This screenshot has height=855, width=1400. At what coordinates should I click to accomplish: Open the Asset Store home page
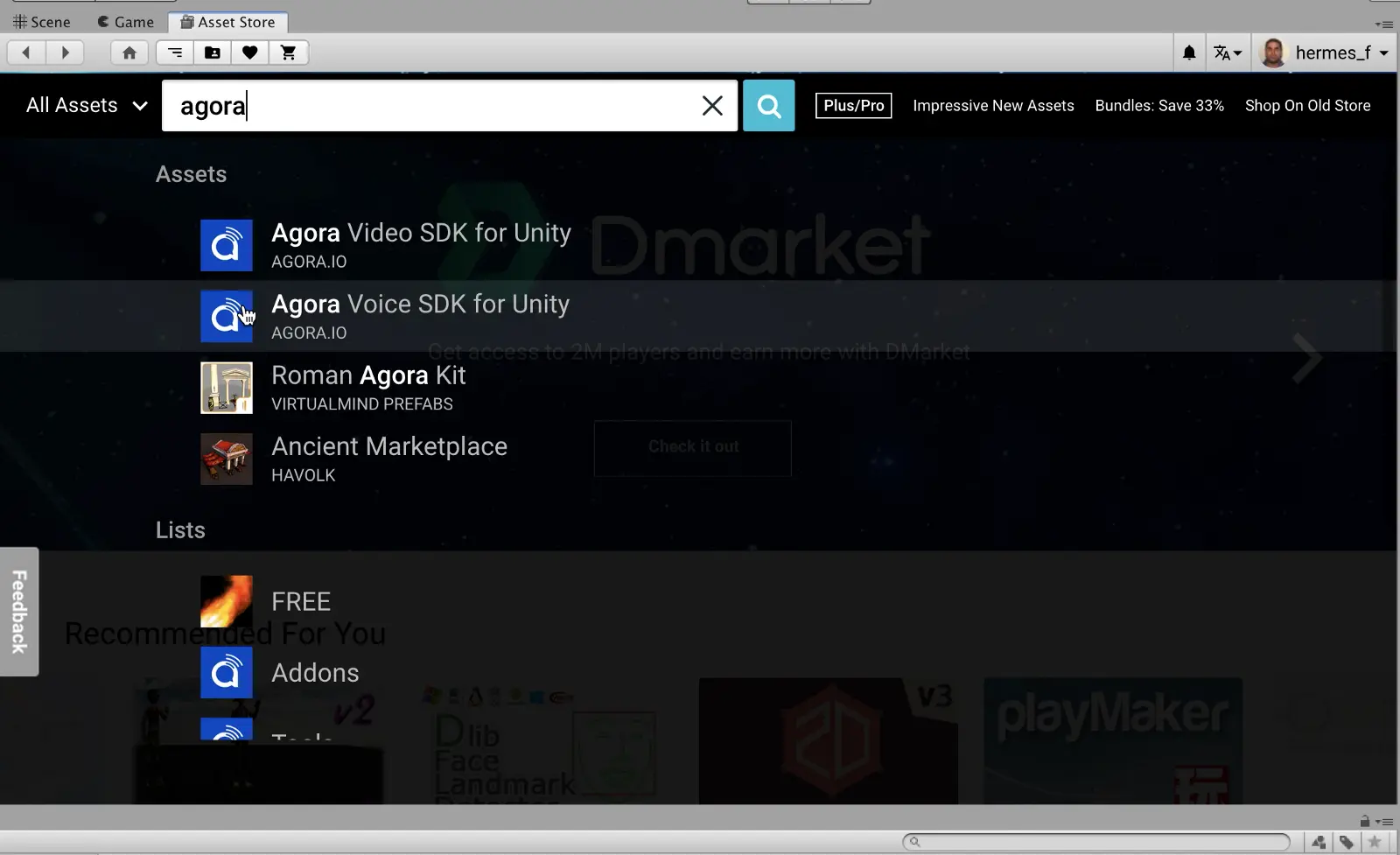click(129, 53)
